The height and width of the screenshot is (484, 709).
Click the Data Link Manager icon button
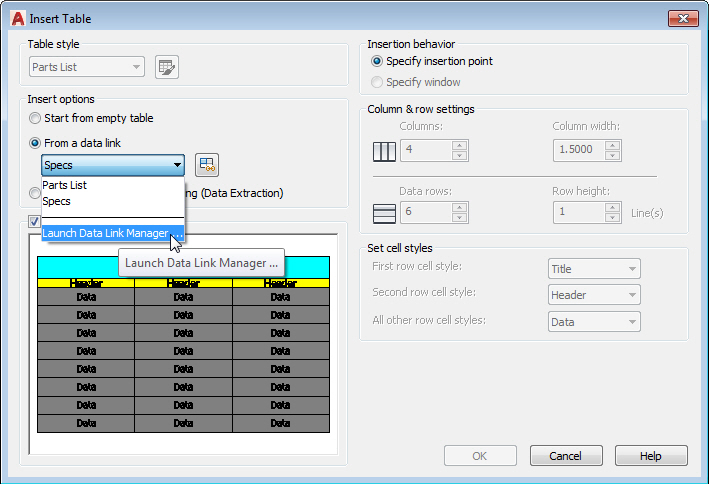click(x=207, y=165)
